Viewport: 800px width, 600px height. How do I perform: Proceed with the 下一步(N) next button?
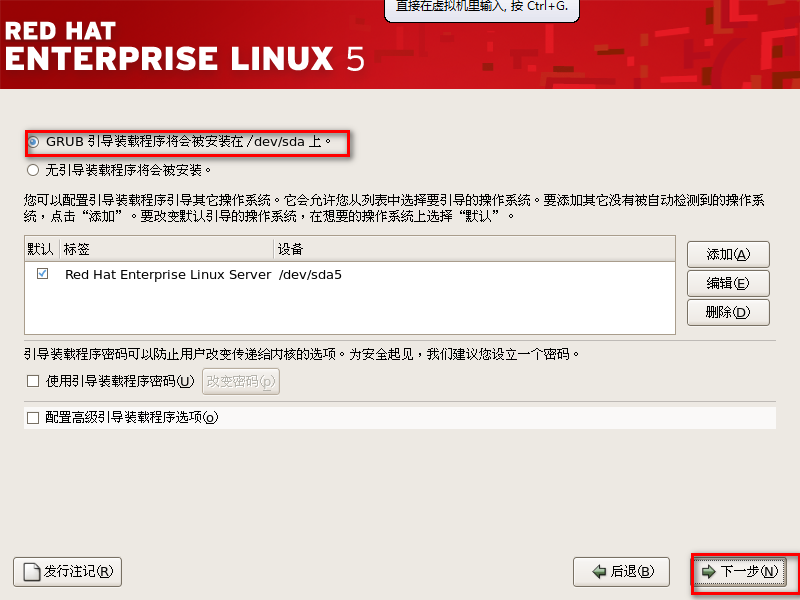tap(739, 571)
